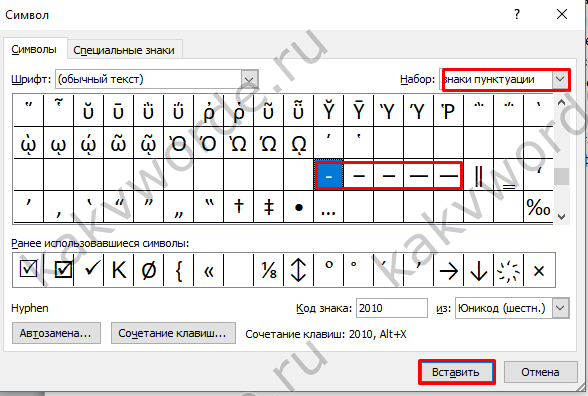The height and width of the screenshot is (396, 588).
Task: Click the text 'Сочетание клавиш: 2010, Alt+X'
Action: (x=326, y=334)
